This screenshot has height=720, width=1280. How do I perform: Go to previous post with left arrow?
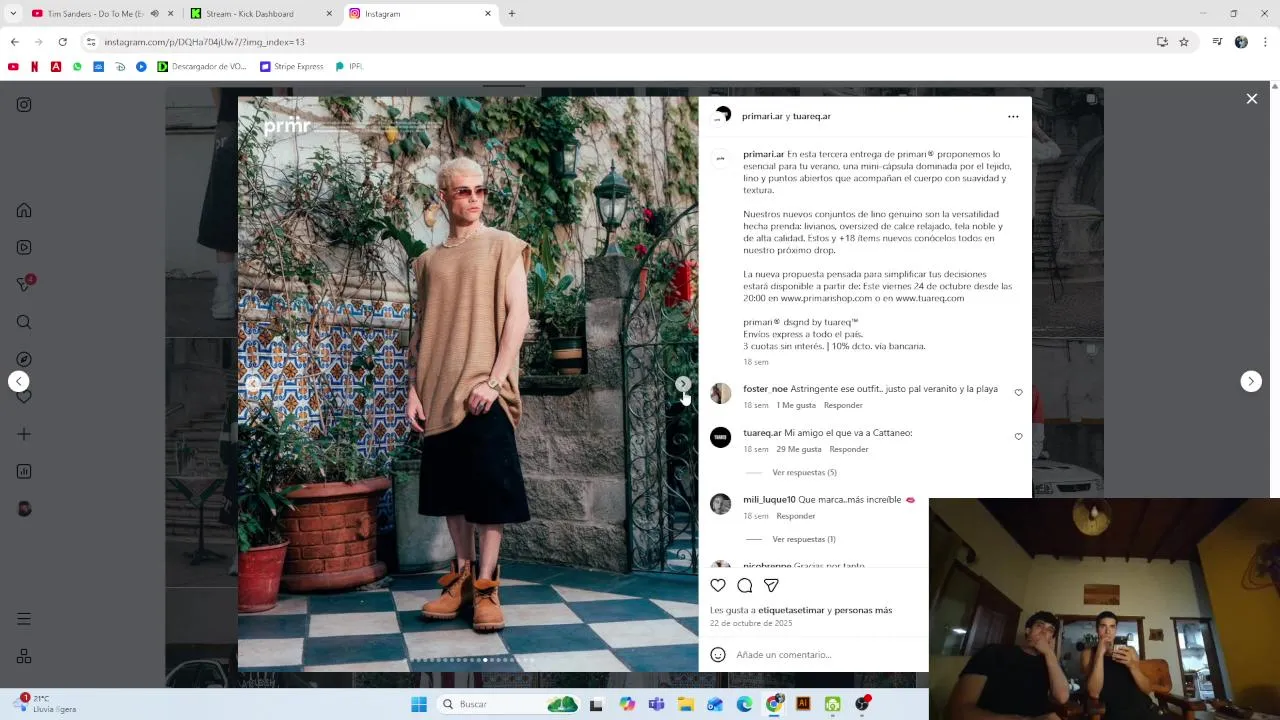pos(18,381)
